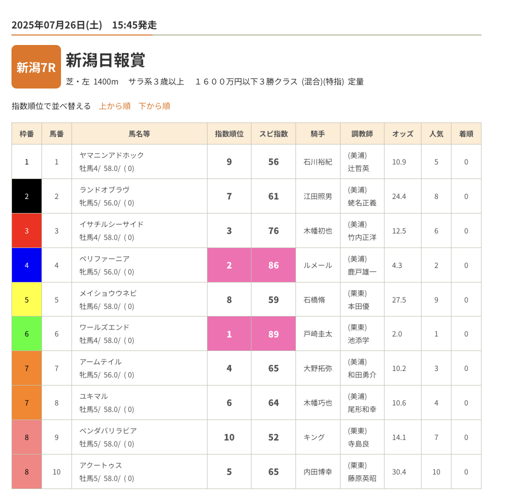Viewport: 515px width, 502px height.
Task: Click the orange 新潟7R race badge
Action: pos(36,67)
